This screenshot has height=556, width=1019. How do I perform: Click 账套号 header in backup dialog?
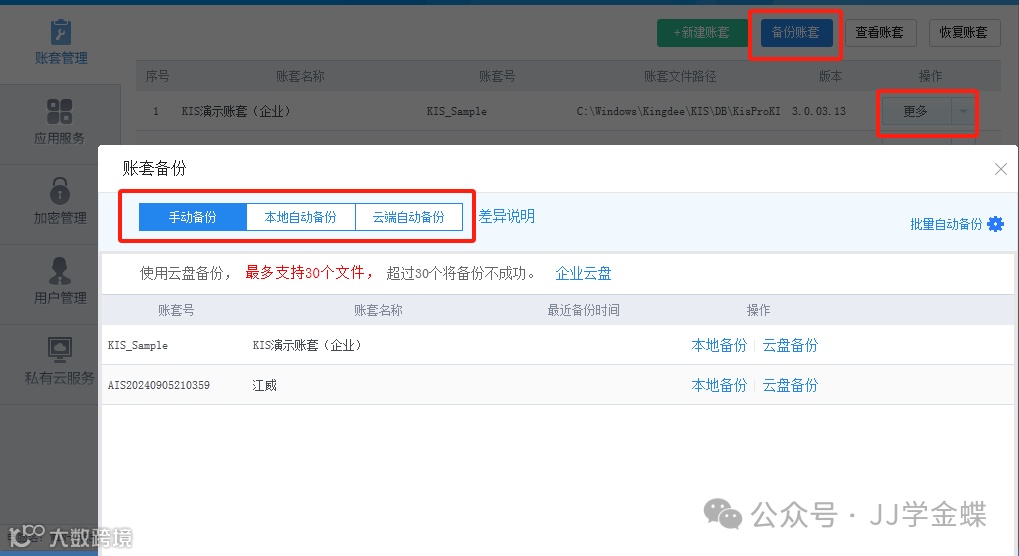coord(176,310)
